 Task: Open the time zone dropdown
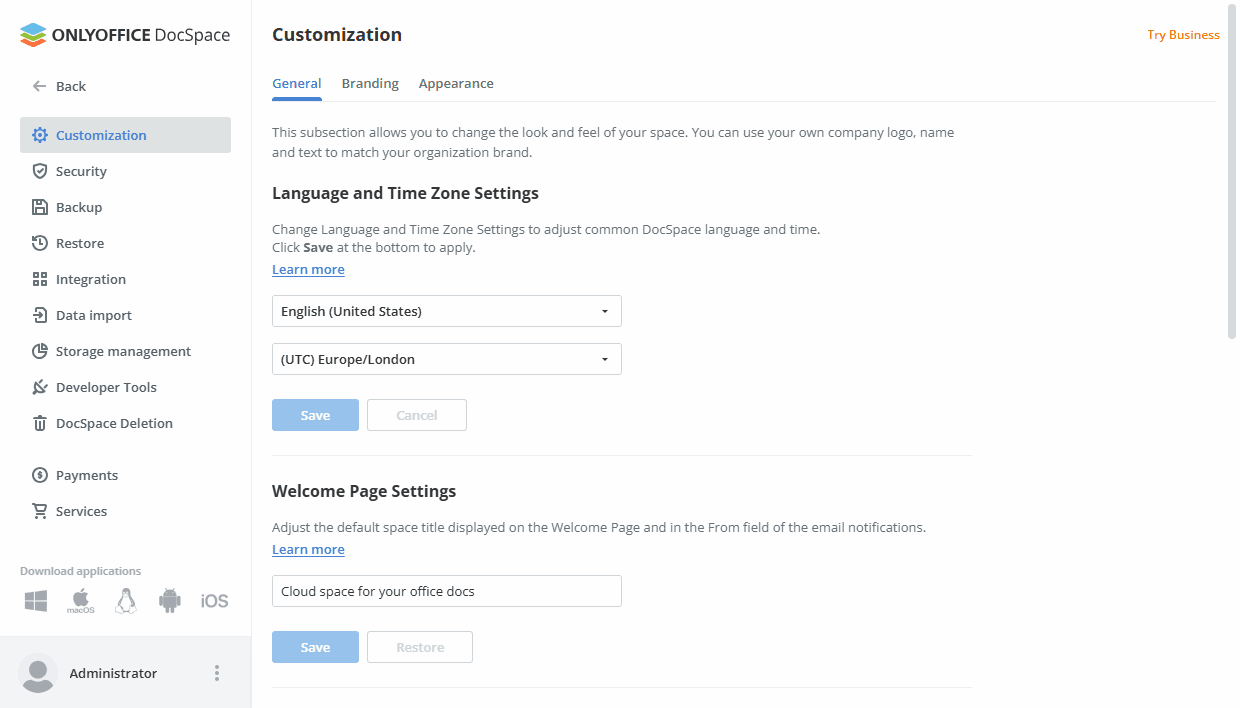pyautogui.click(x=446, y=359)
